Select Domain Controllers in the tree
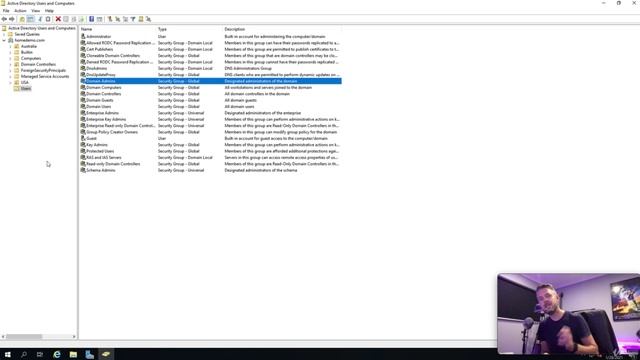 (x=38, y=64)
